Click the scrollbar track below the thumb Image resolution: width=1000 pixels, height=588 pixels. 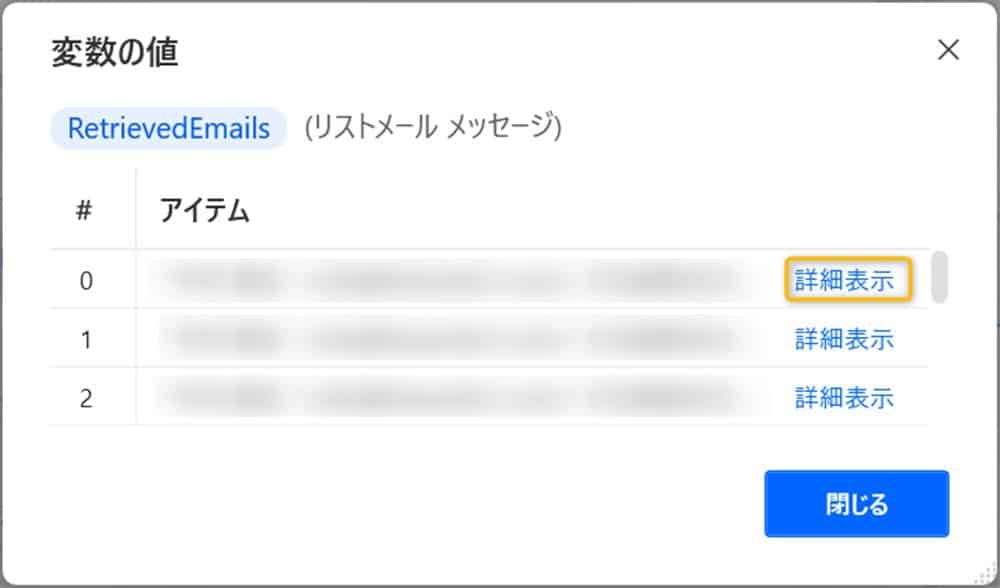939,370
